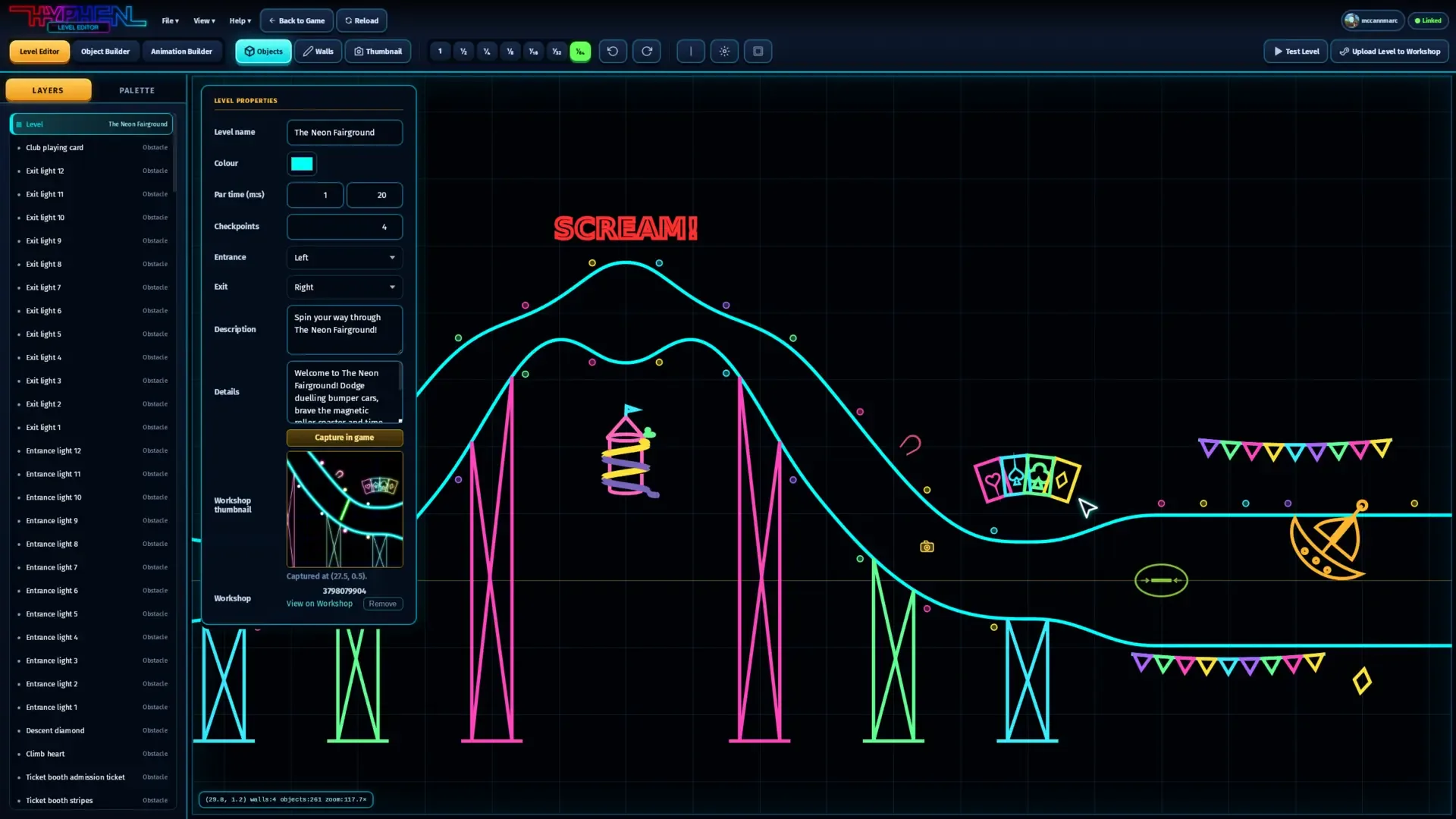Screen dimensions: 1456x819
Task: Click the undo arrow icon
Action: coord(613,52)
